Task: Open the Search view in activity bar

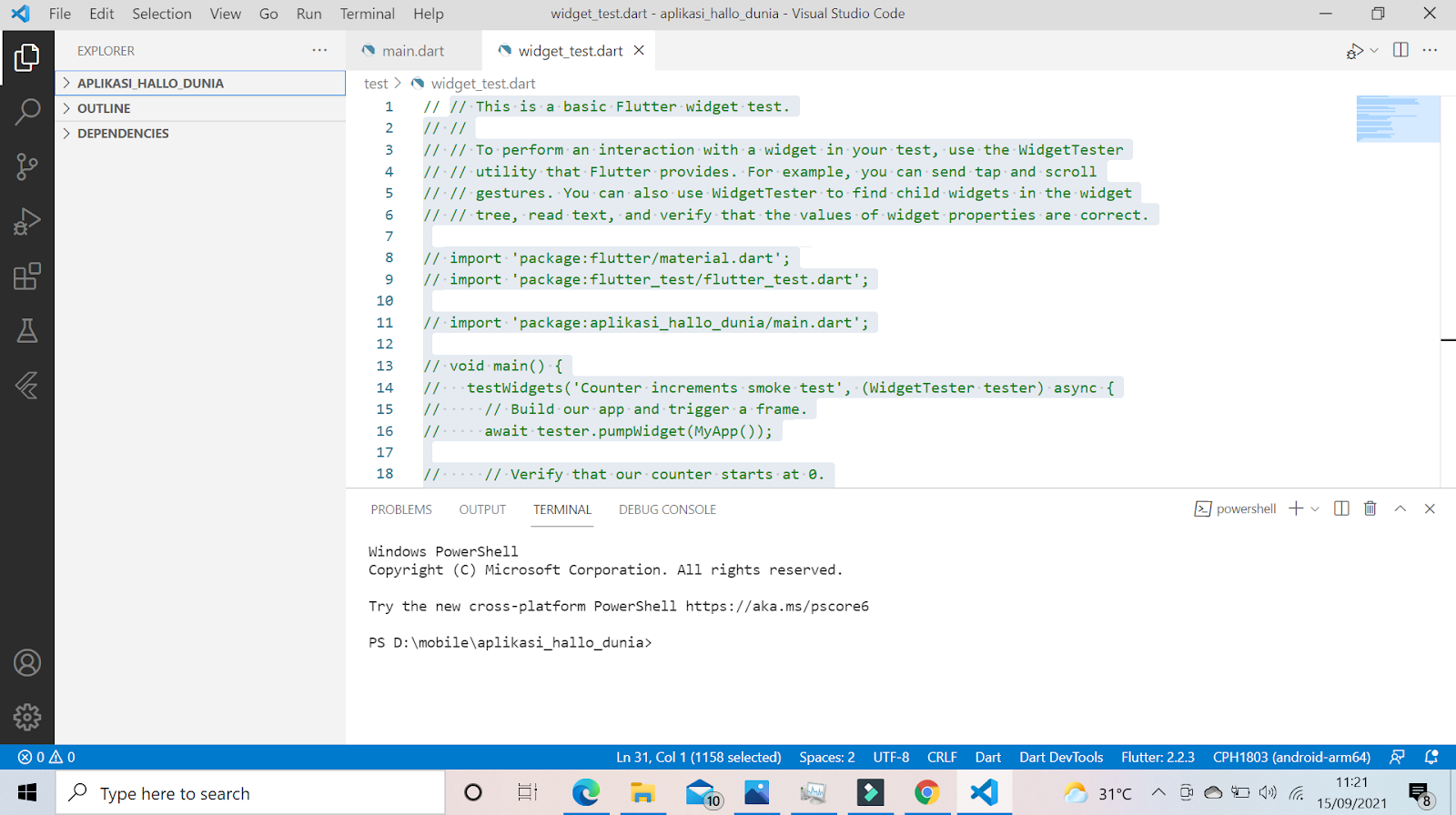Action: [x=27, y=112]
